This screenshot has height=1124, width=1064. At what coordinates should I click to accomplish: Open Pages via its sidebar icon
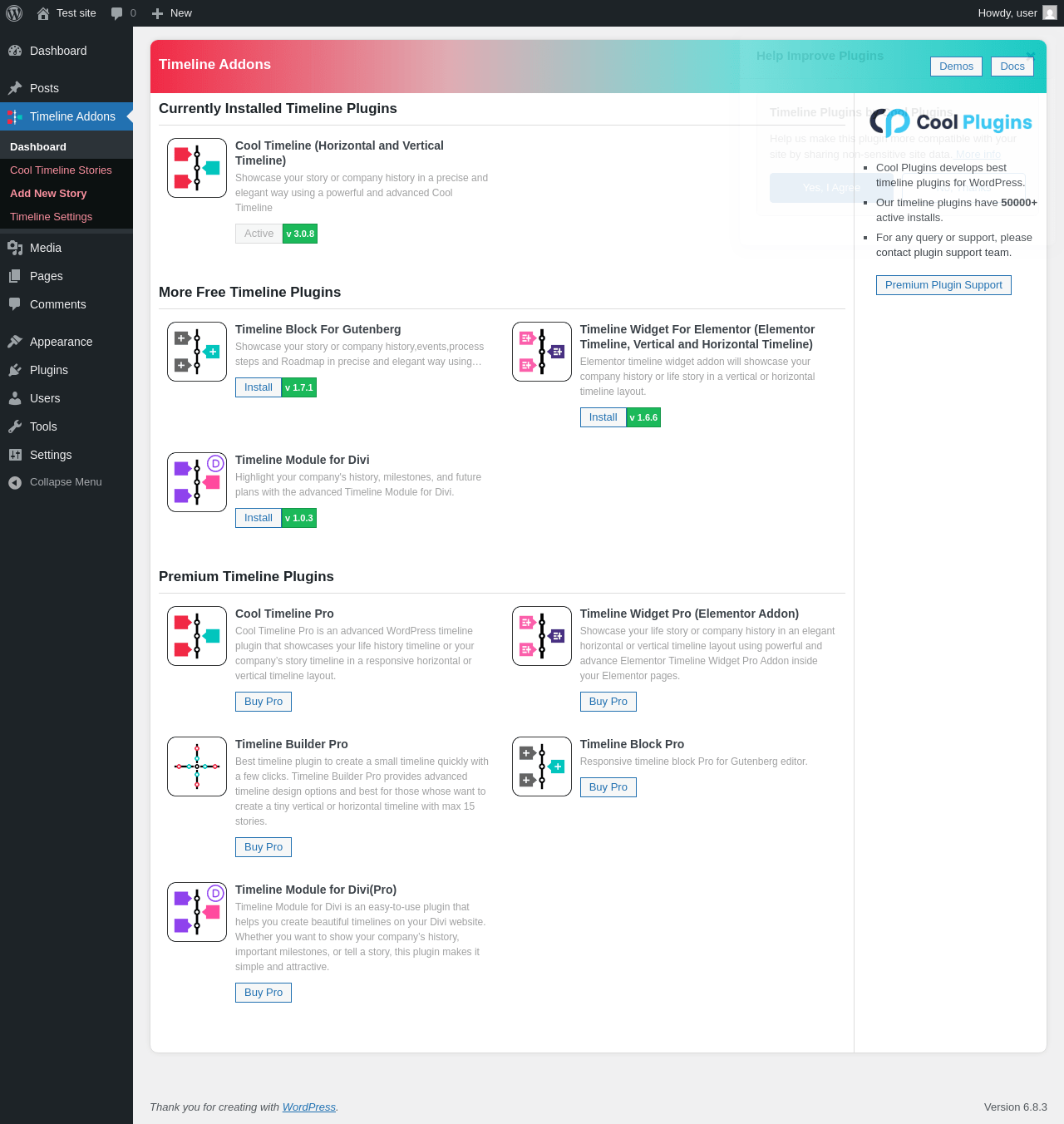pos(15,276)
